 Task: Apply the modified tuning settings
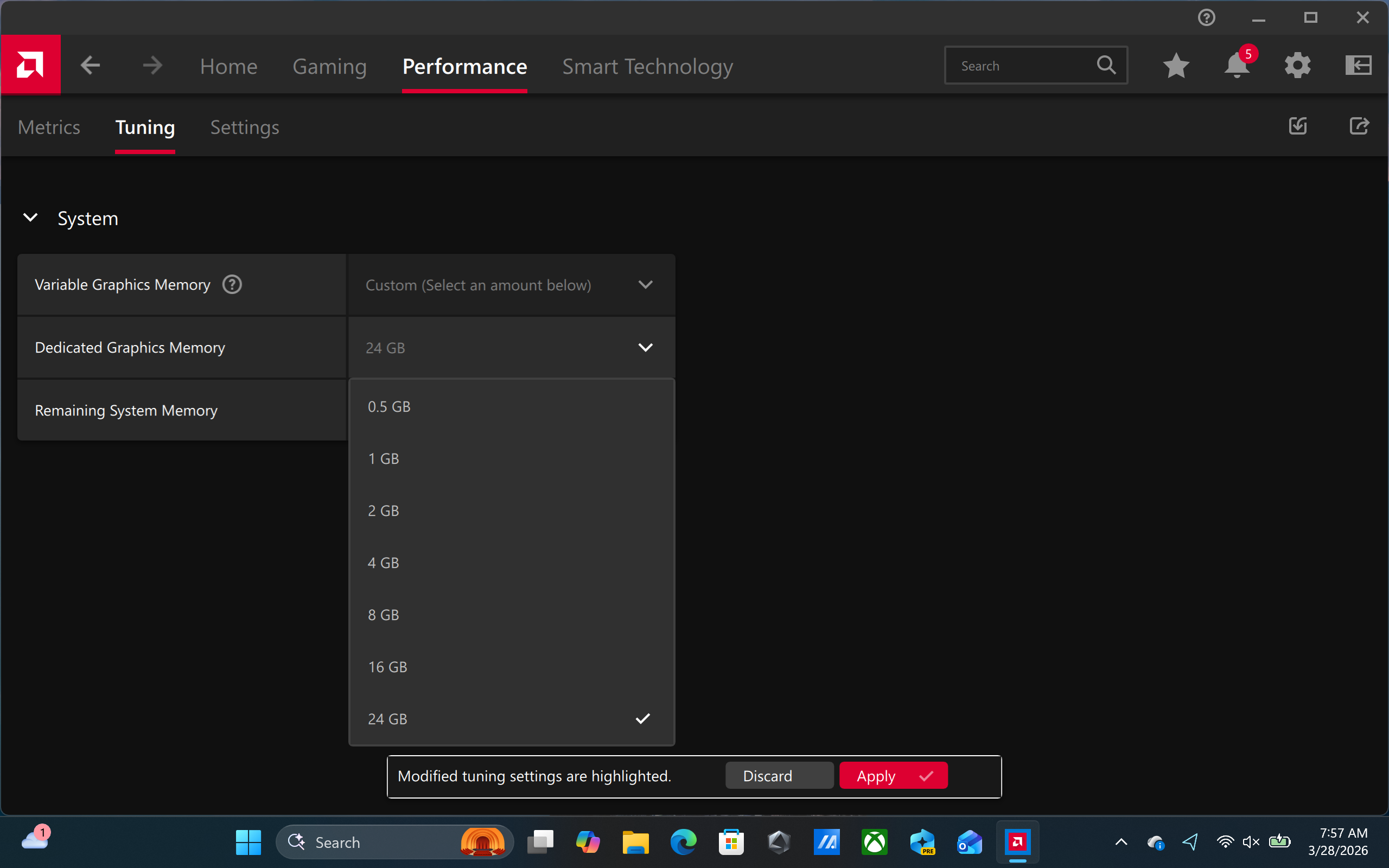[893, 775]
